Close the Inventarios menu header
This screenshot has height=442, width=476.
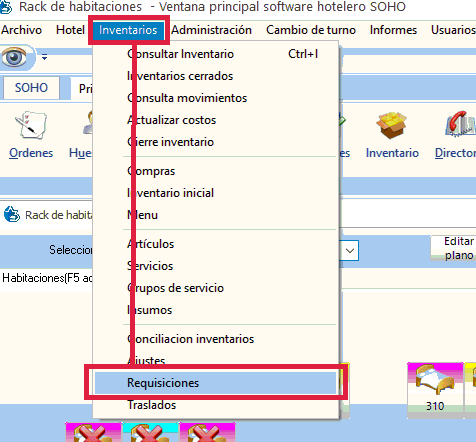(128, 30)
